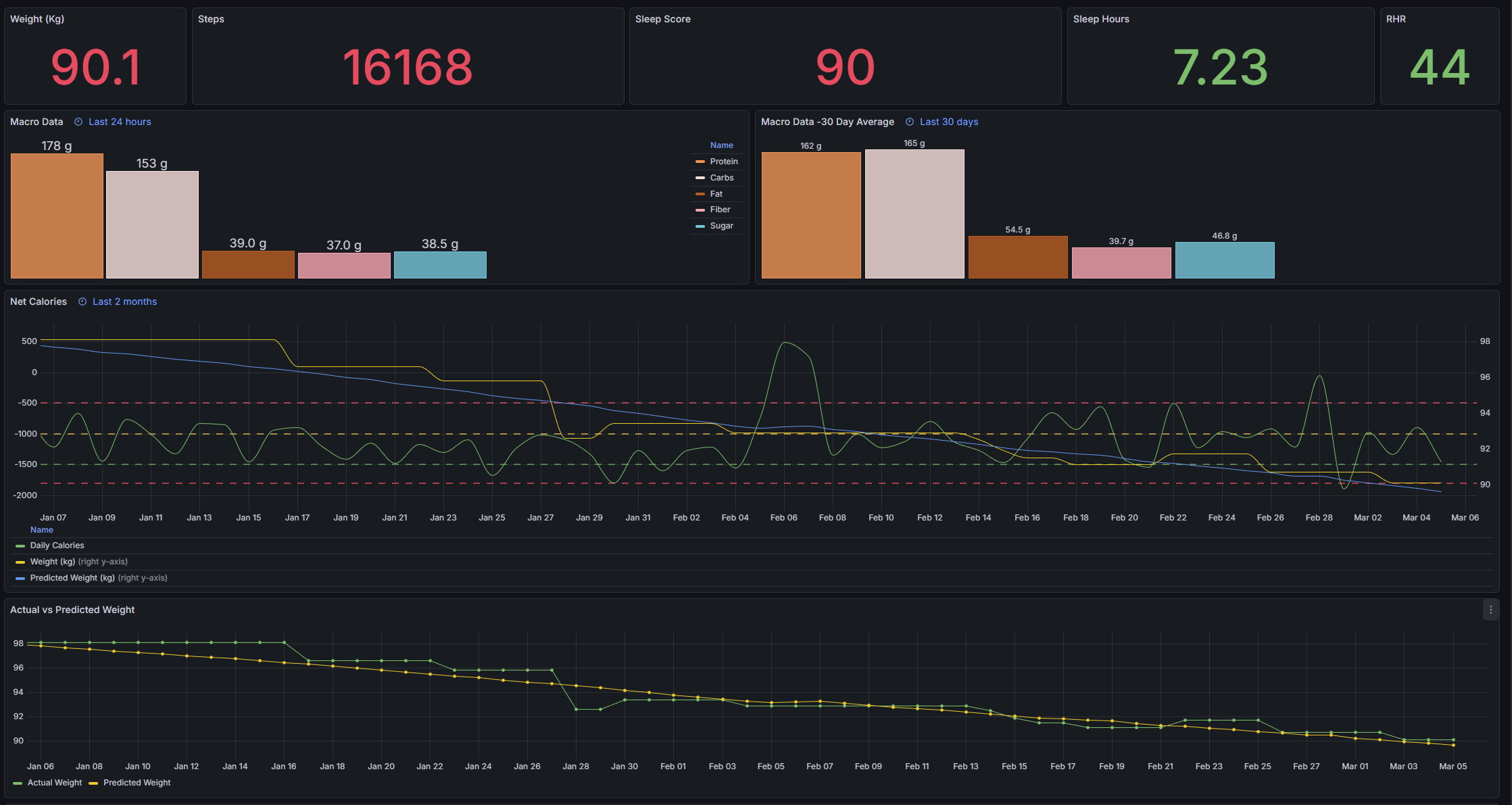Toggle the Protein series in the legend
The image size is (1512, 805).
723,162
